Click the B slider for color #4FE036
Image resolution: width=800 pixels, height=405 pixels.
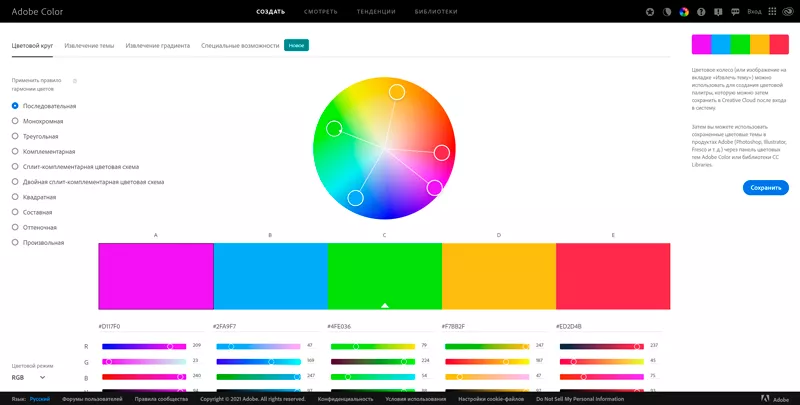pos(373,377)
